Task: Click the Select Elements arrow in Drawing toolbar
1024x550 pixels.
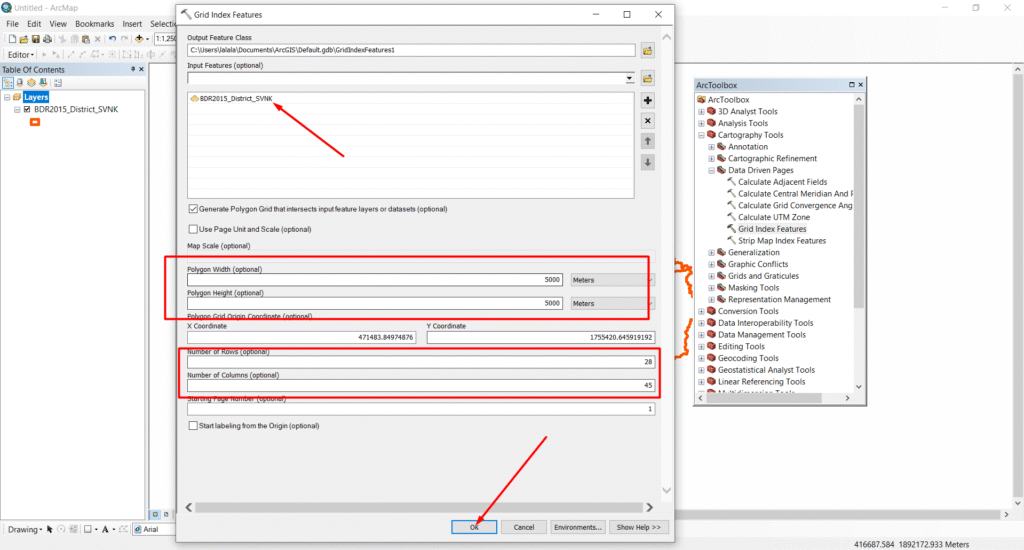Action: coord(50,529)
